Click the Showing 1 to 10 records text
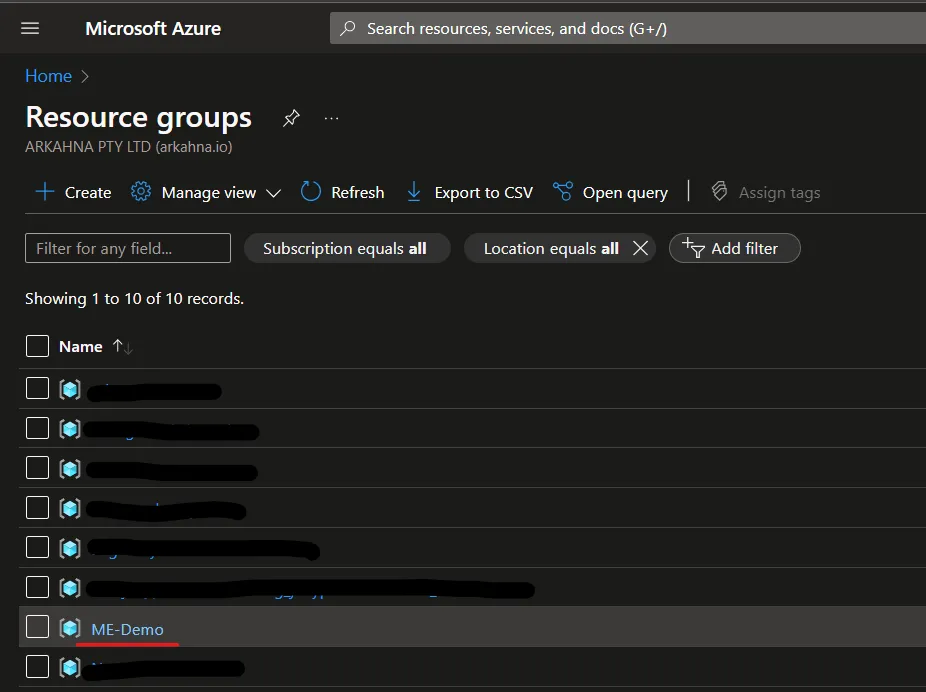Screen dimensions: 926x692 (x=134, y=299)
